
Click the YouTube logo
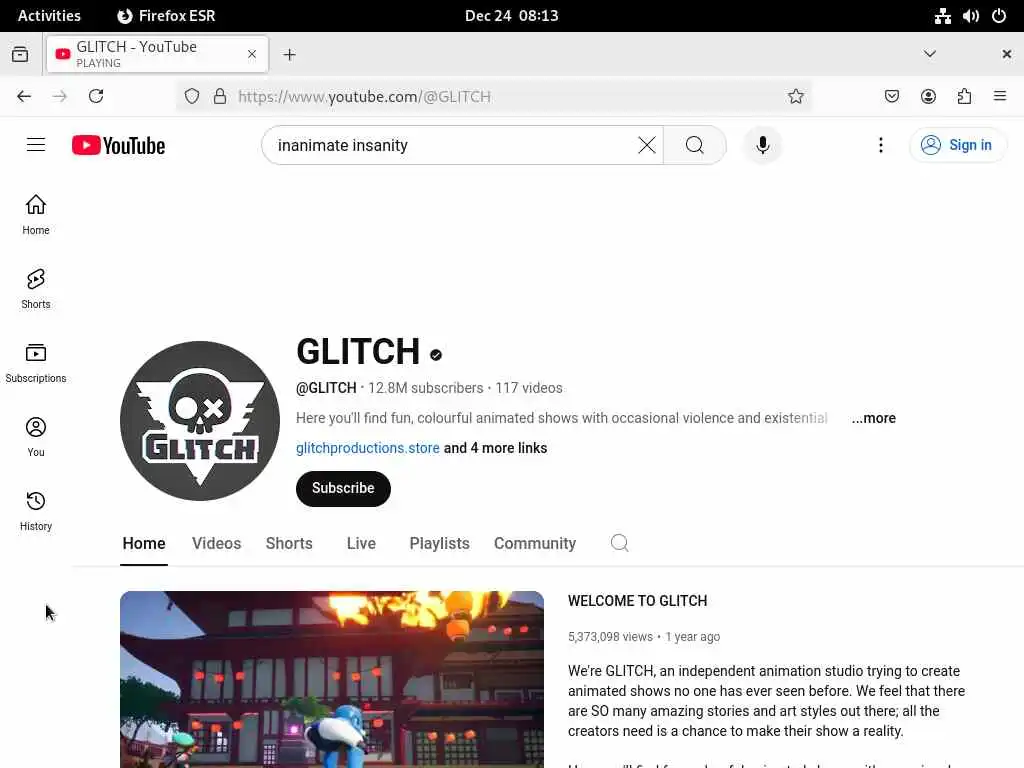(x=118, y=145)
